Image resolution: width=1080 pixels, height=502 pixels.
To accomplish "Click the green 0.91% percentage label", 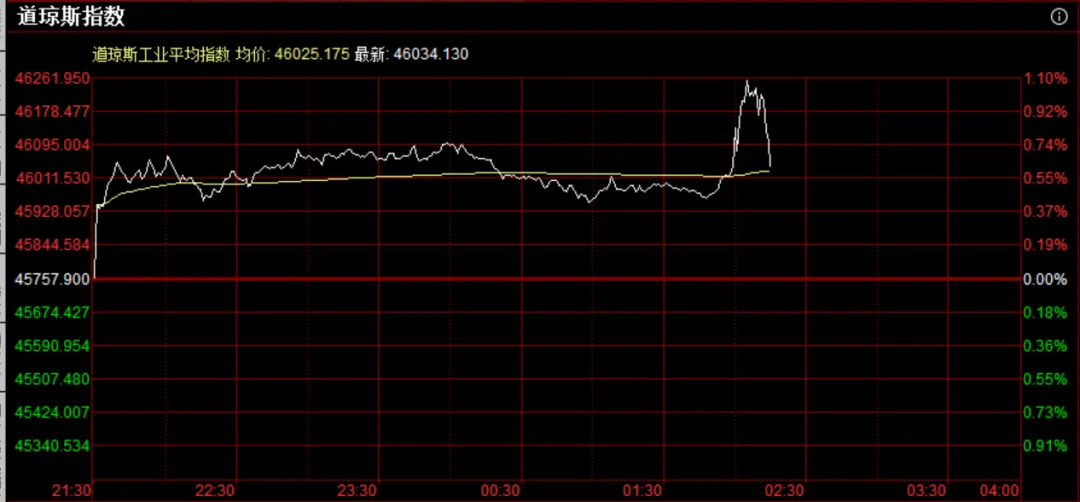I will tap(1045, 446).
